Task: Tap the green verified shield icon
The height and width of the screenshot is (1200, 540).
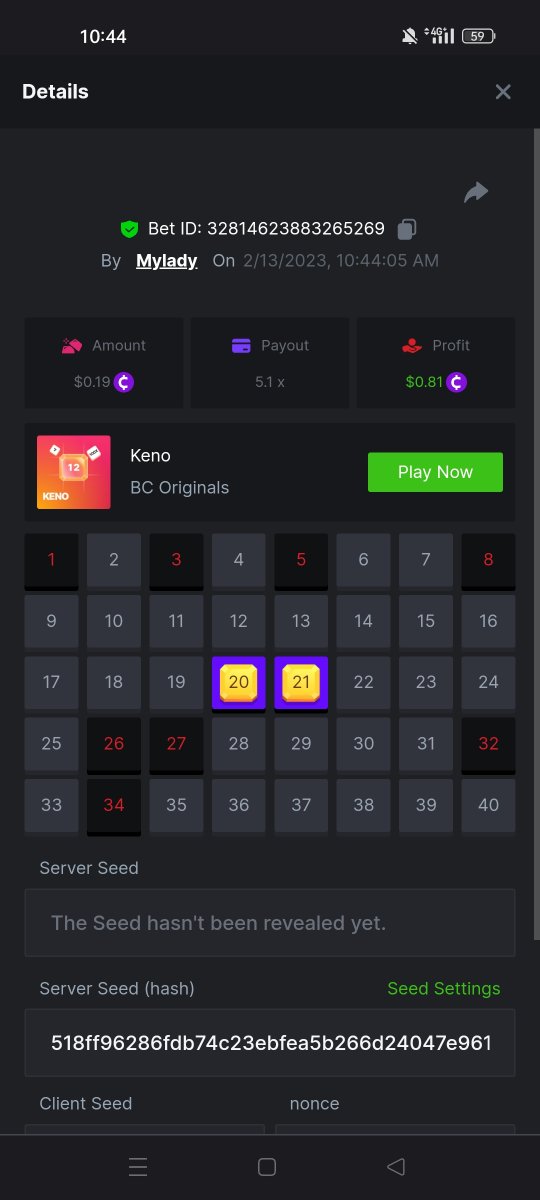Action: (129, 229)
